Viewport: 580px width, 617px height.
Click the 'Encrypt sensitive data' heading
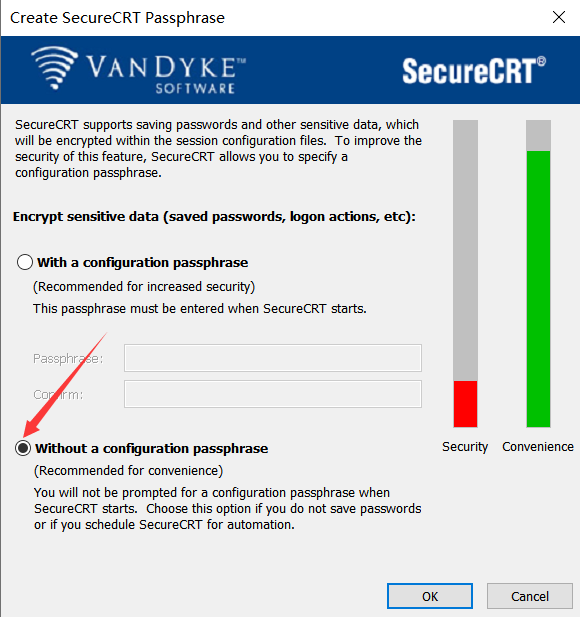(214, 217)
